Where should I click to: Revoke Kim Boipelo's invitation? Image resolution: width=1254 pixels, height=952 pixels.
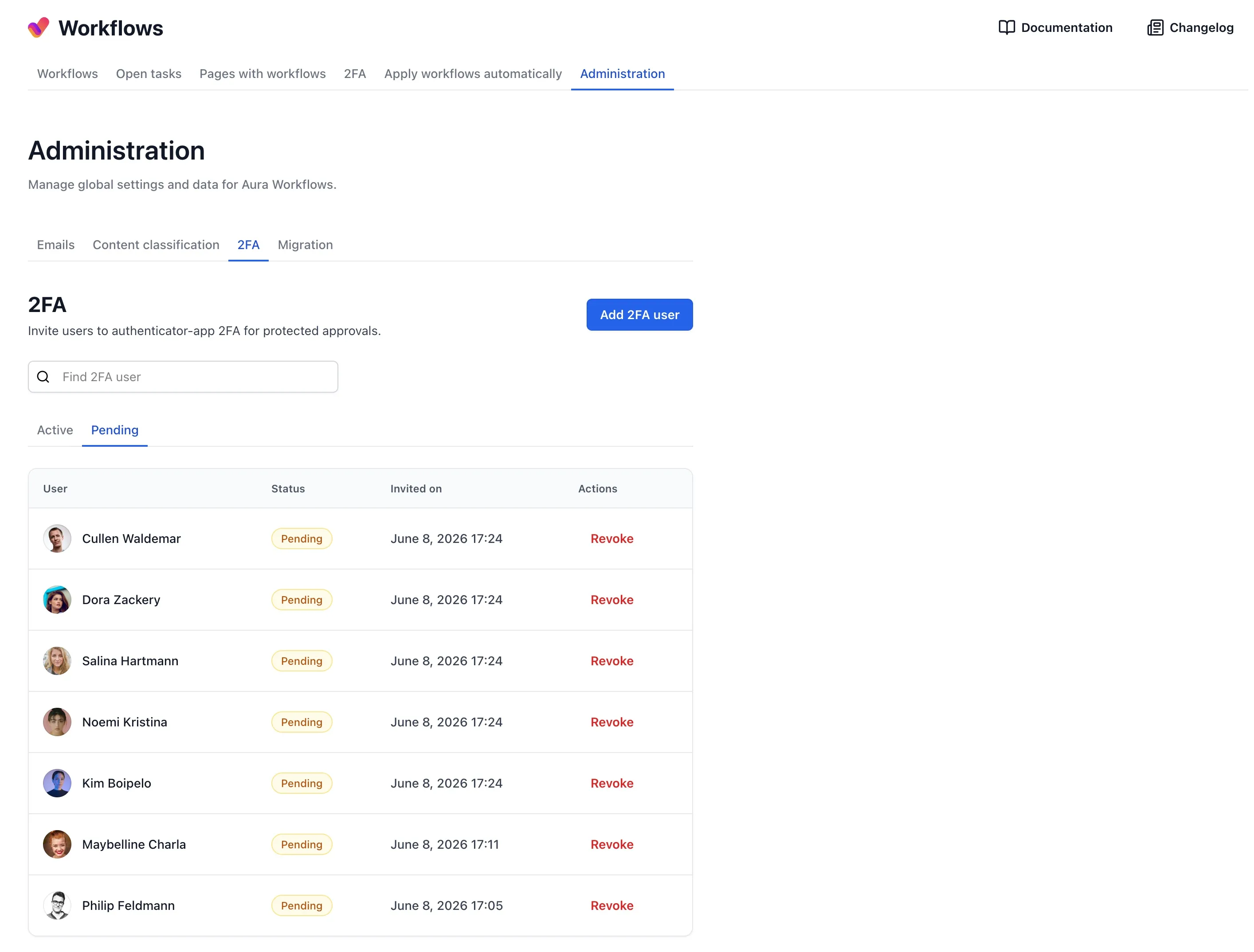click(x=611, y=783)
